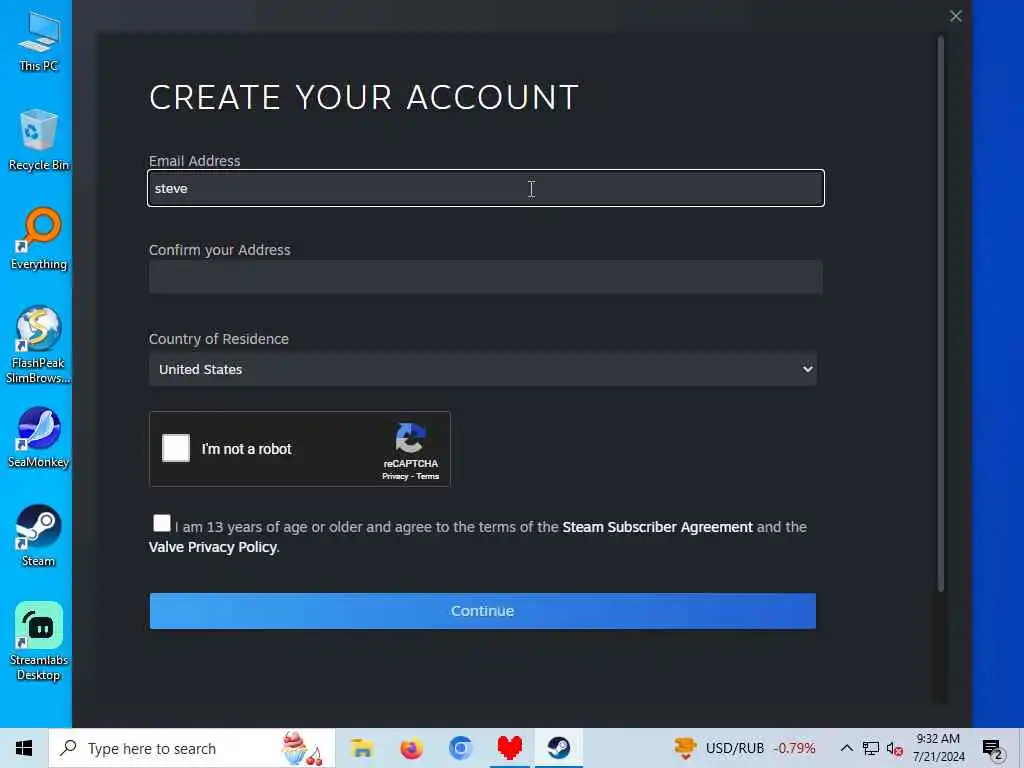Click the Continue button

coord(483,611)
